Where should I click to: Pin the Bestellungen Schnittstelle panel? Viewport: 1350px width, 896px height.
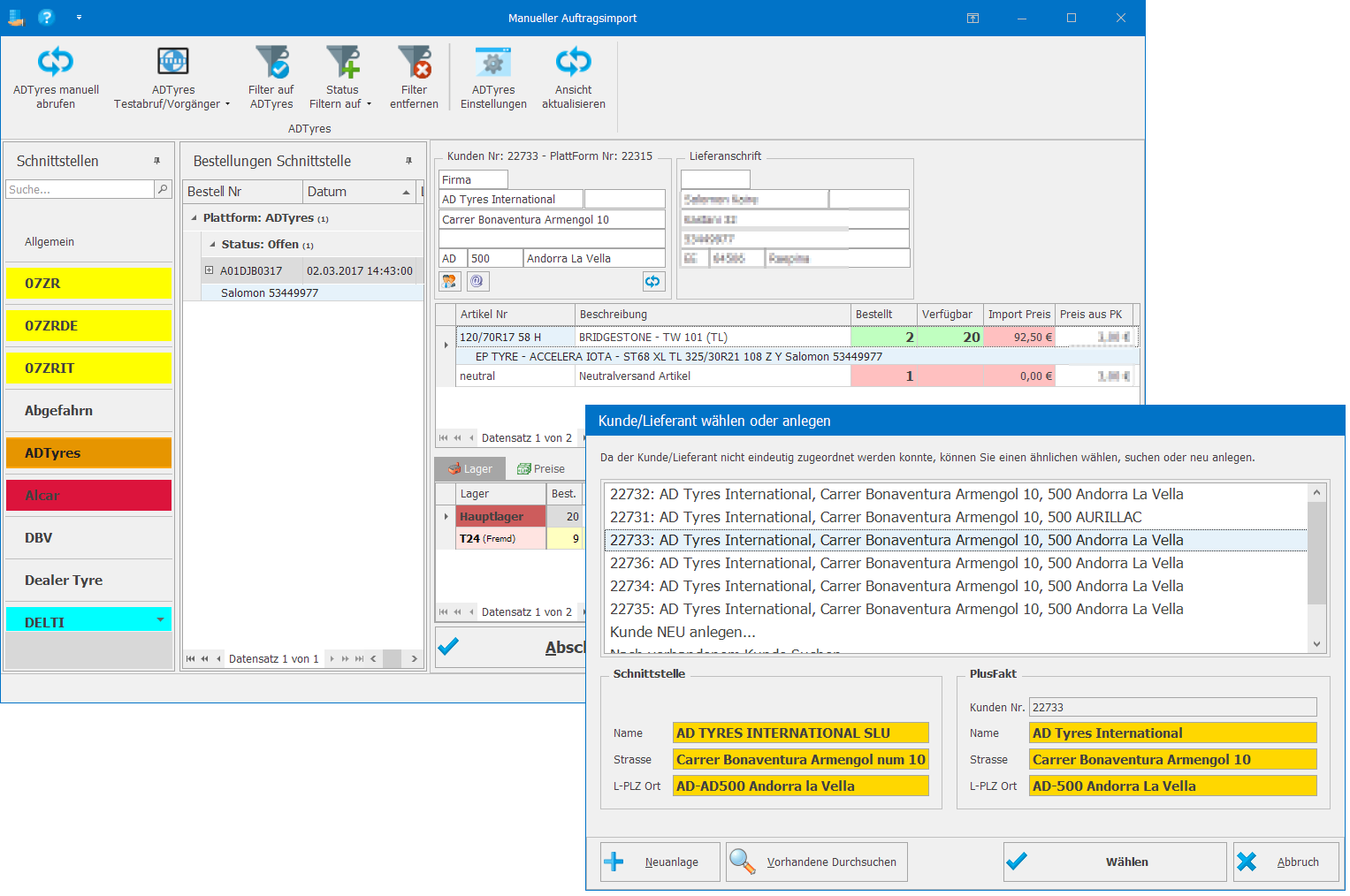[x=408, y=161]
